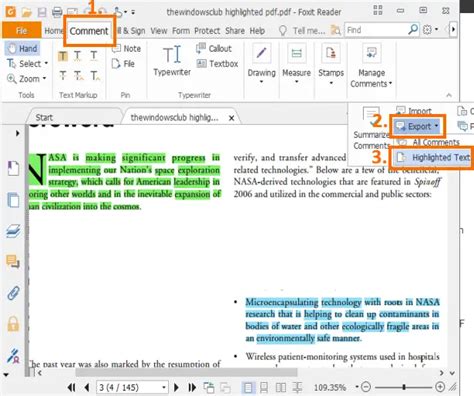
Task: Enable single page view mode
Action: (248, 387)
